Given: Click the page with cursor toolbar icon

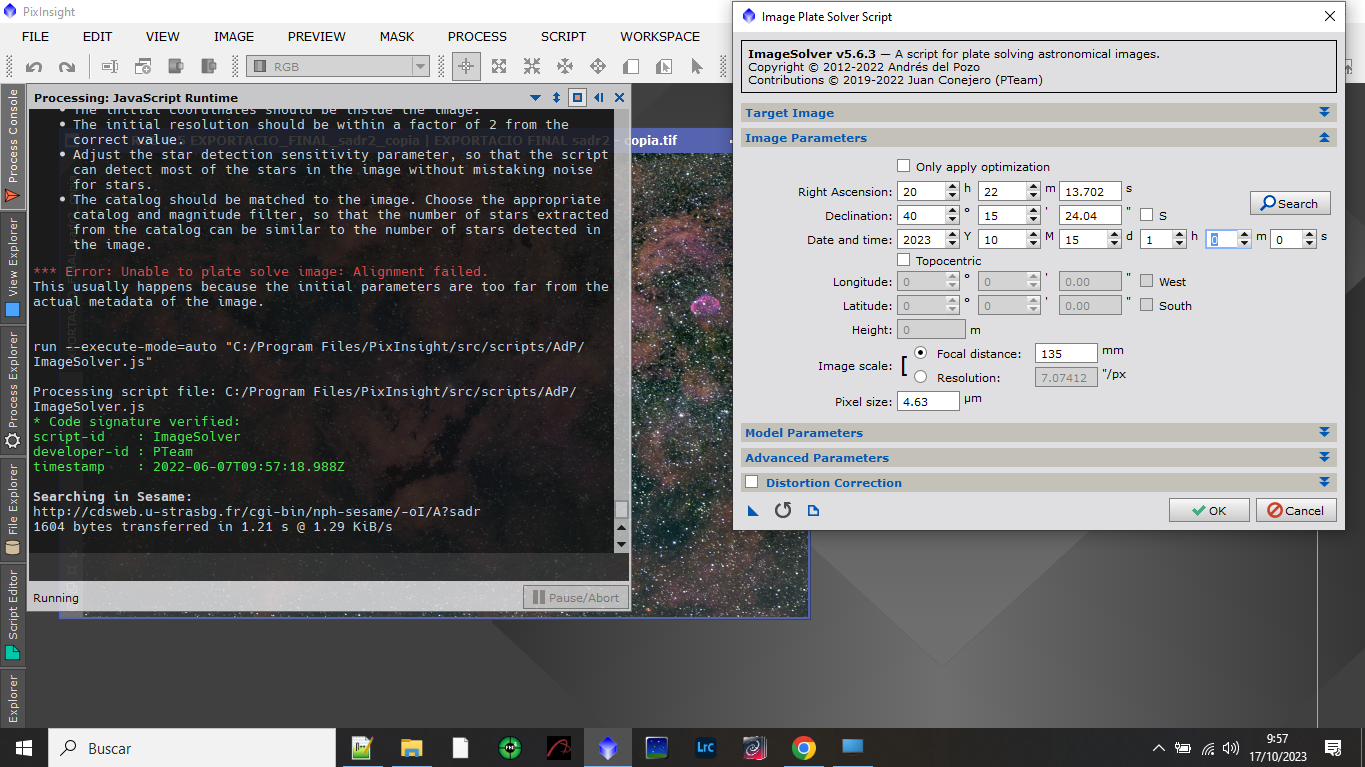Looking at the screenshot, I should (x=664, y=67).
